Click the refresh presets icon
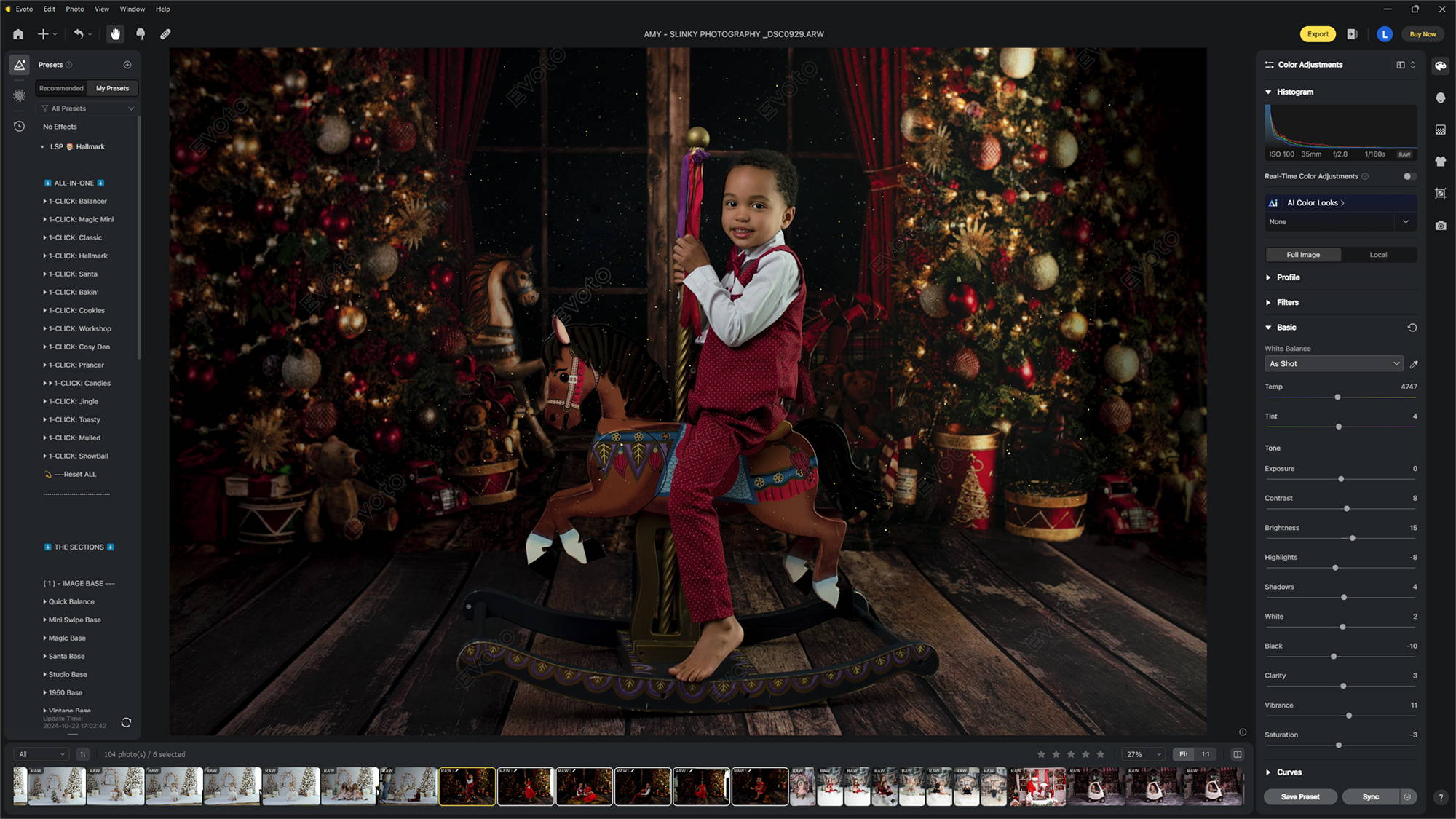Image resolution: width=1456 pixels, height=819 pixels. 126,722
